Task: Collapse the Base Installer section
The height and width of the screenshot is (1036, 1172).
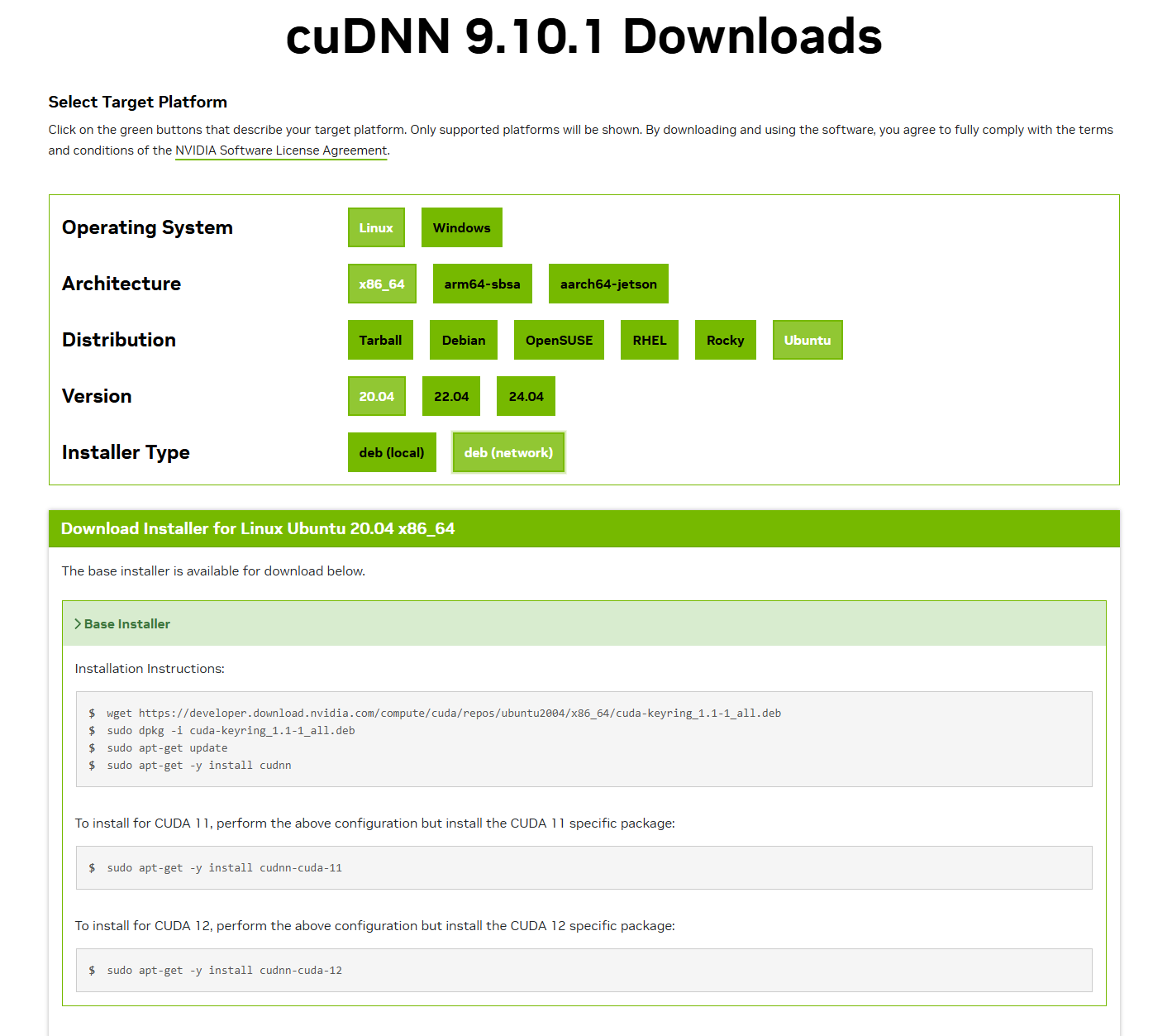Action: 584,623
